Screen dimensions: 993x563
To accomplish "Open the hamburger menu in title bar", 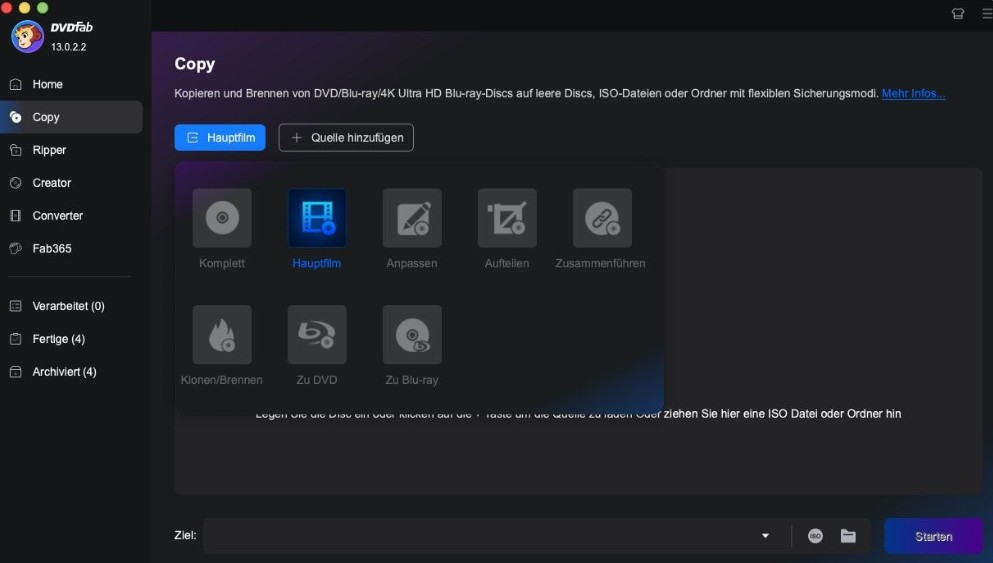I will tap(987, 13).
